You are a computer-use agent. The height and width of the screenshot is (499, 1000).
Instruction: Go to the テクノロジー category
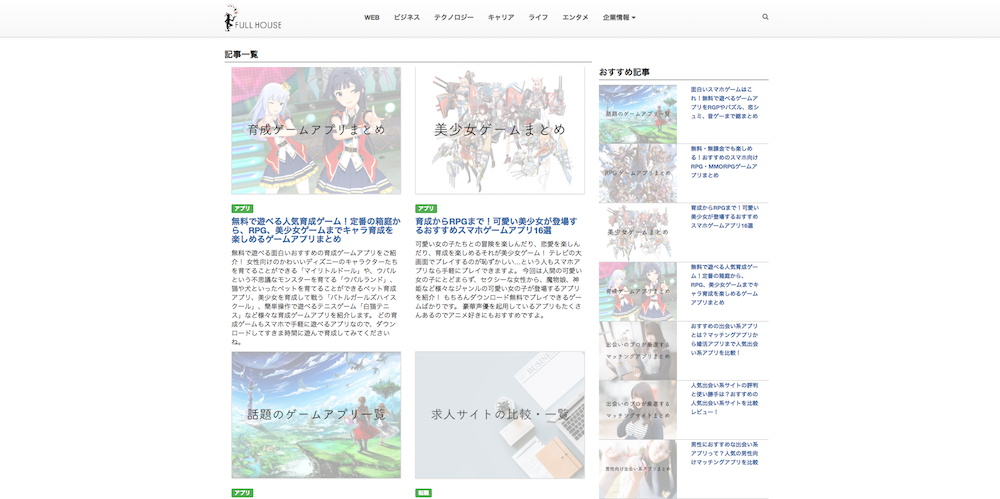(454, 17)
